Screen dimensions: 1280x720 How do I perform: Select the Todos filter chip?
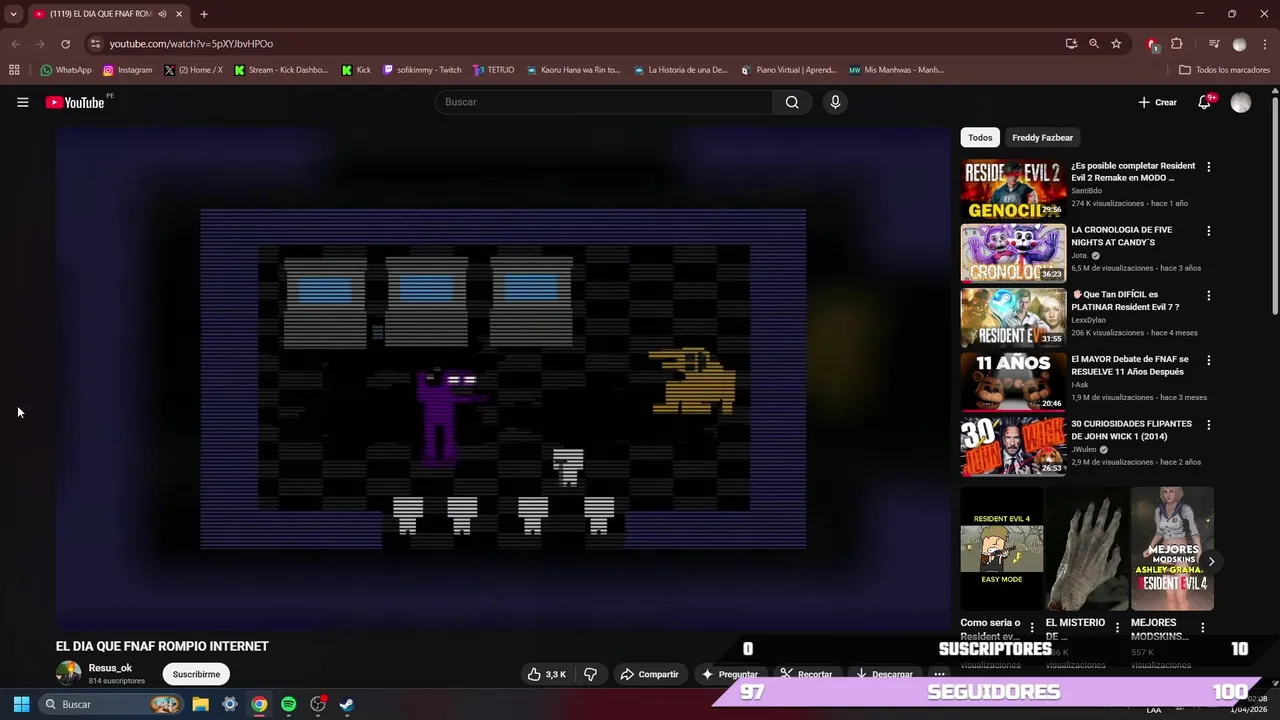click(x=980, y=137)
